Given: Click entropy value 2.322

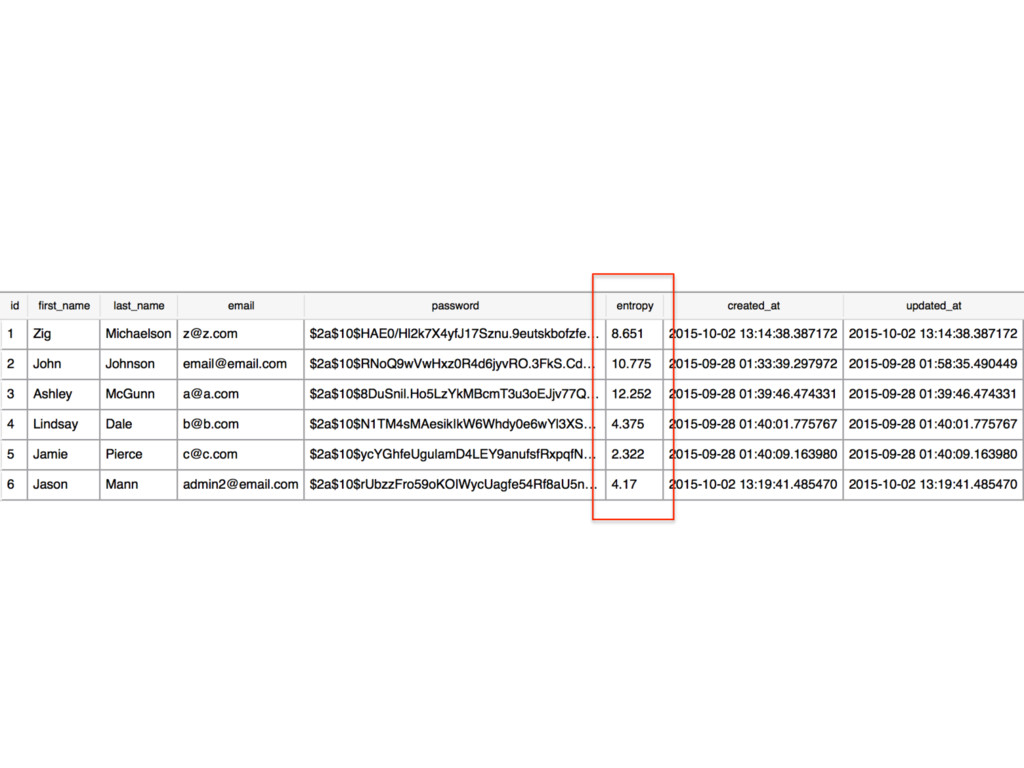Looking at the screenshot, I should pos(635,454).
